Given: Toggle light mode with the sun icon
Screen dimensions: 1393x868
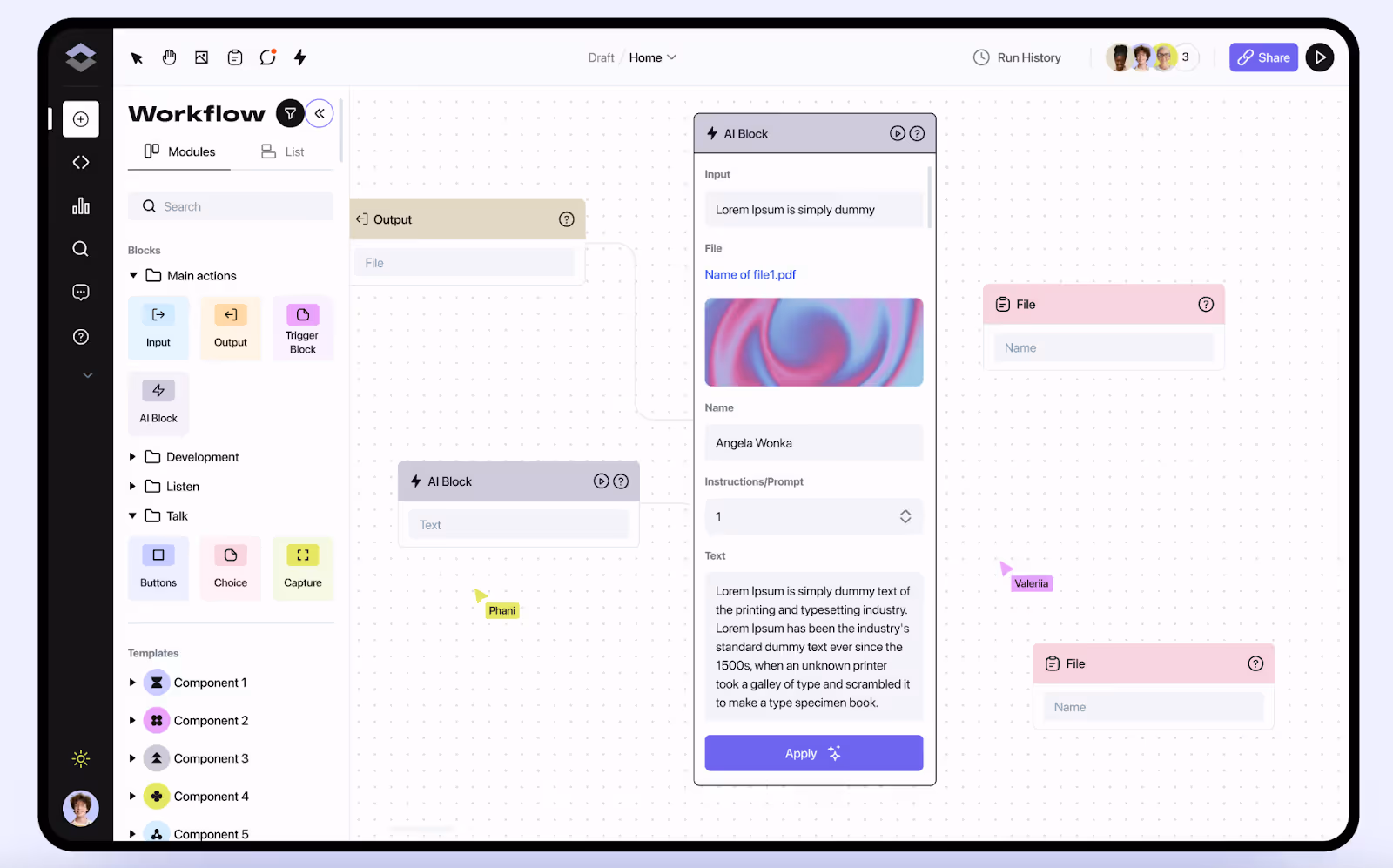Looking at the screenshot, I should 80,758.
